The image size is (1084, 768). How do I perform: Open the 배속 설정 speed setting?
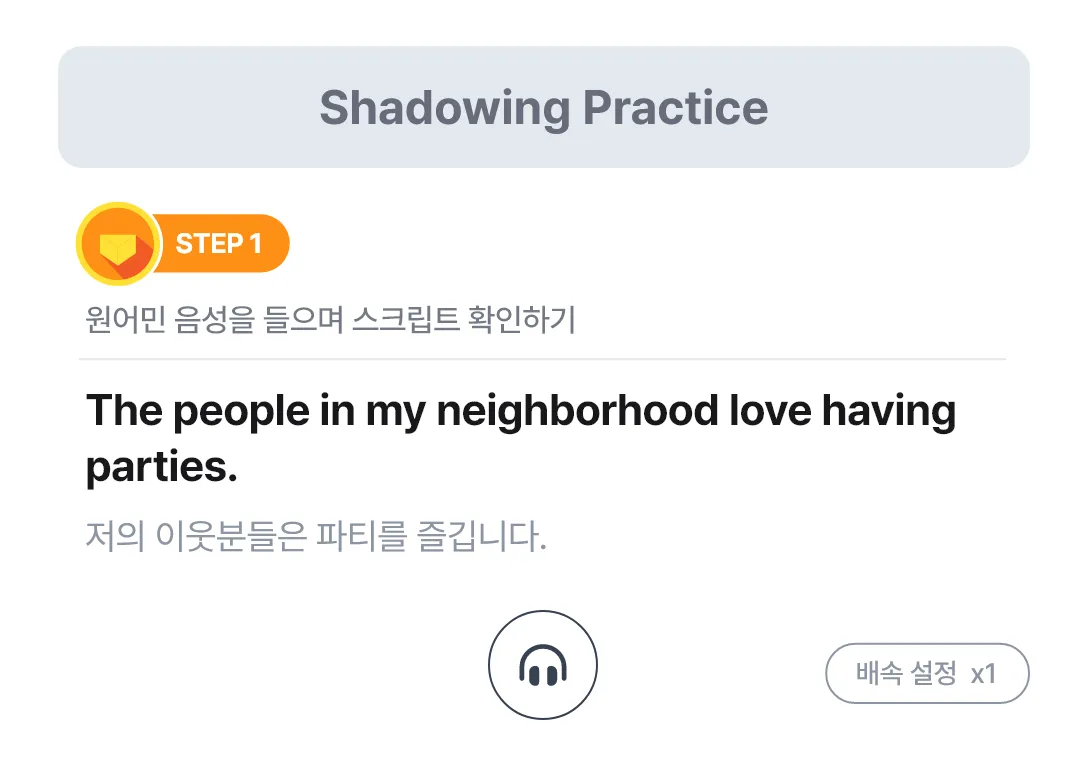(906, 673)
